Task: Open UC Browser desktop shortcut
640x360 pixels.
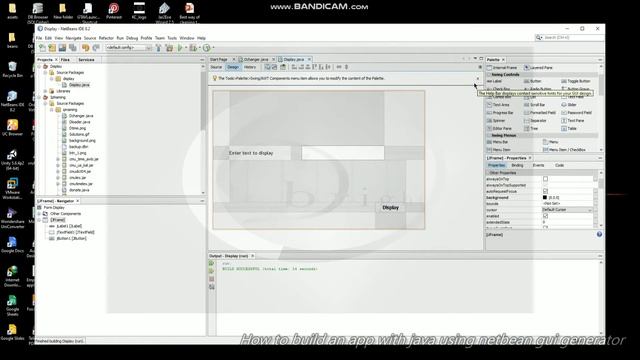Action: (x=12, y=128)
